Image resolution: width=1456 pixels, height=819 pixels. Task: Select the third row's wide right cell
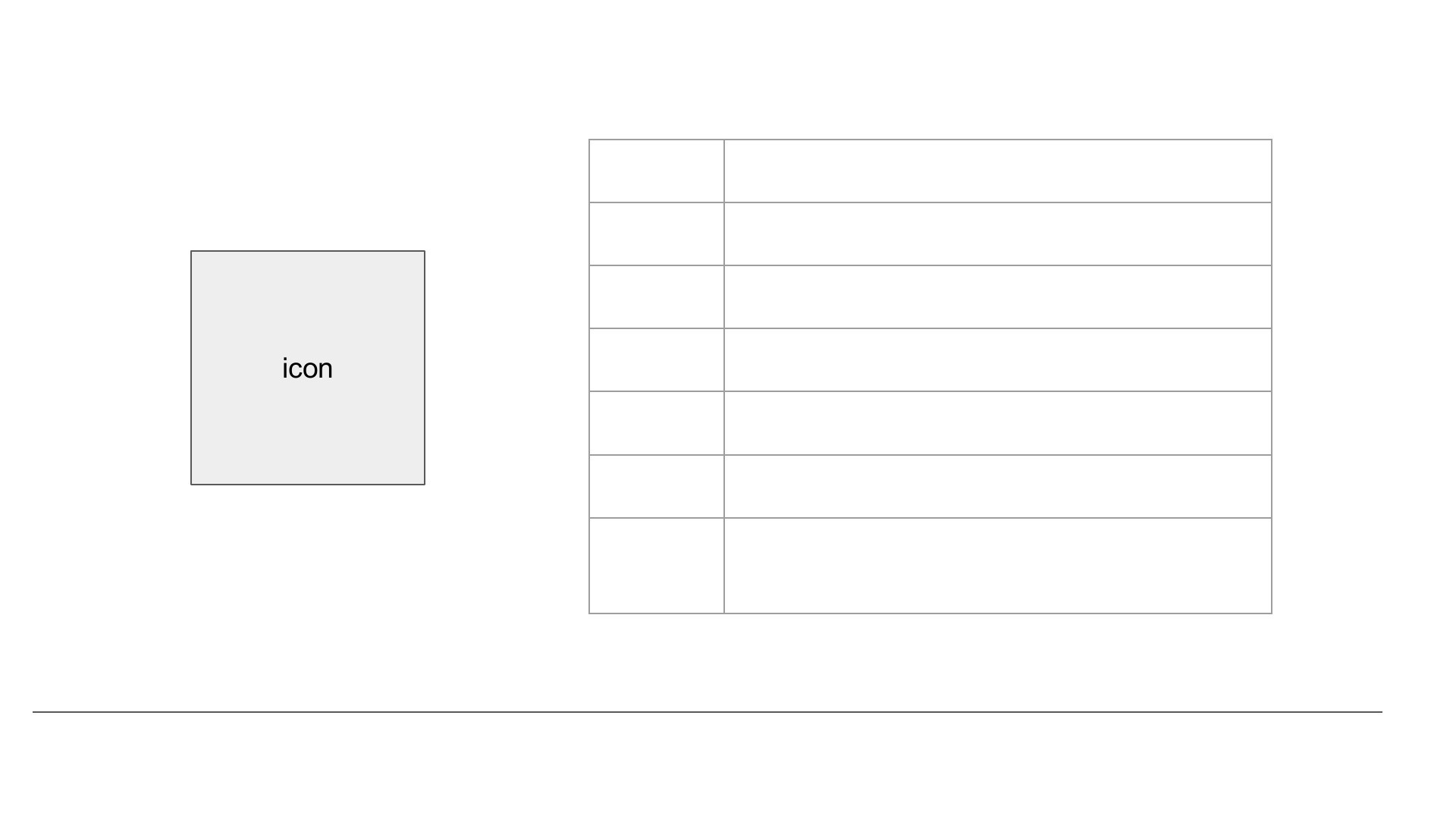click(998, 297)
